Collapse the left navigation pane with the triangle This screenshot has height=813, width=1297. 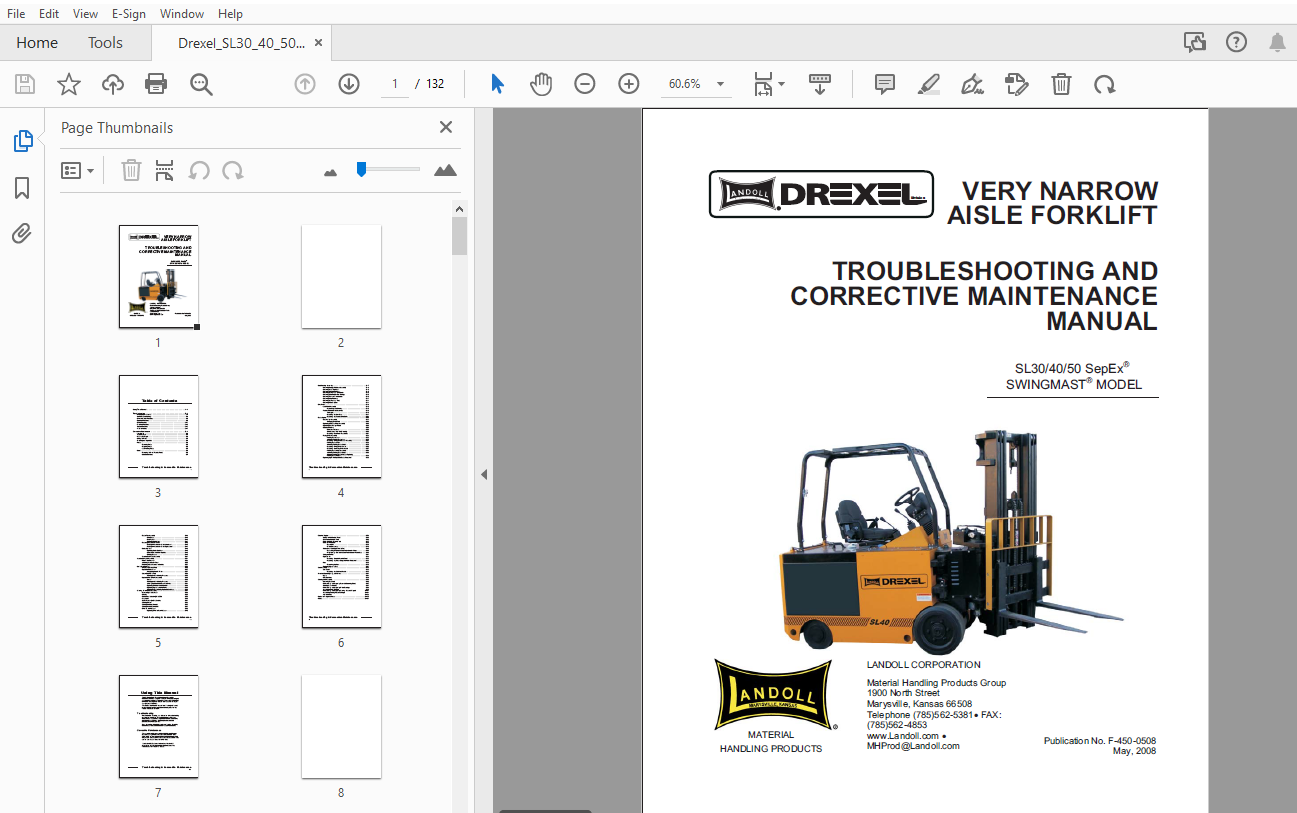(x=484, y=474)
